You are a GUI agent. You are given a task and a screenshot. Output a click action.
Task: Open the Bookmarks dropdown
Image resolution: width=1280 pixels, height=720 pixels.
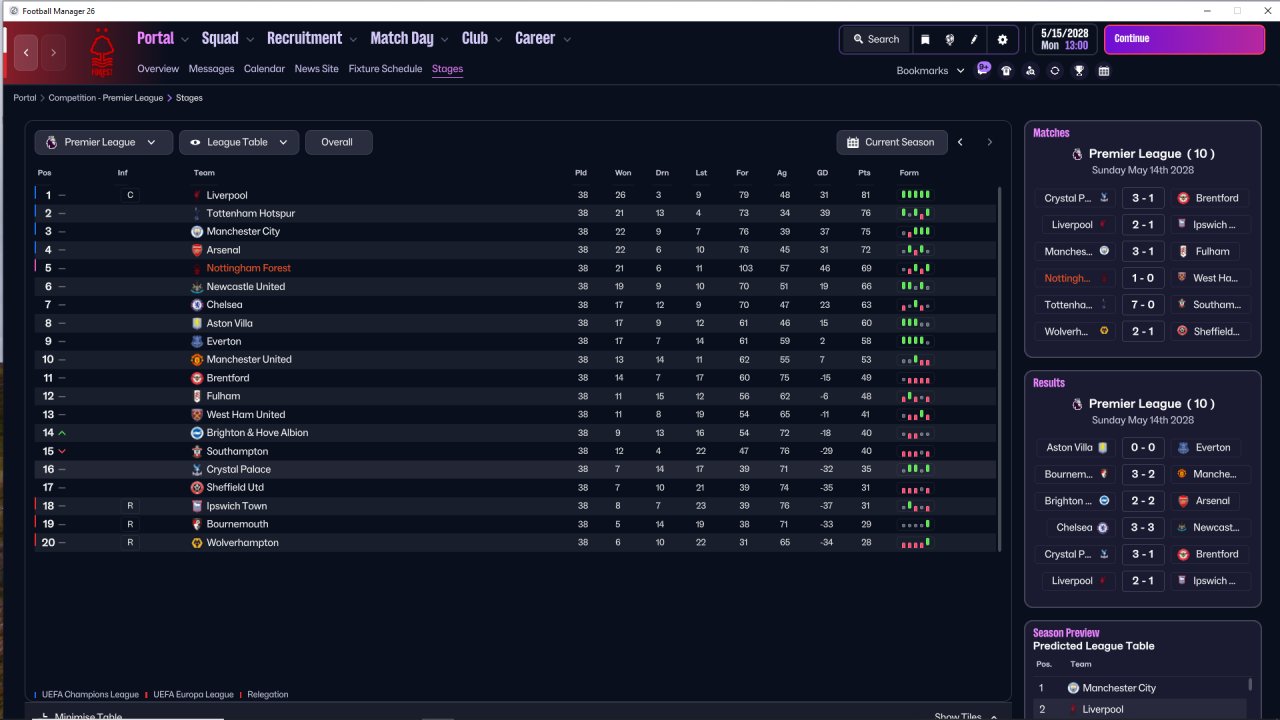pos(931,71)
